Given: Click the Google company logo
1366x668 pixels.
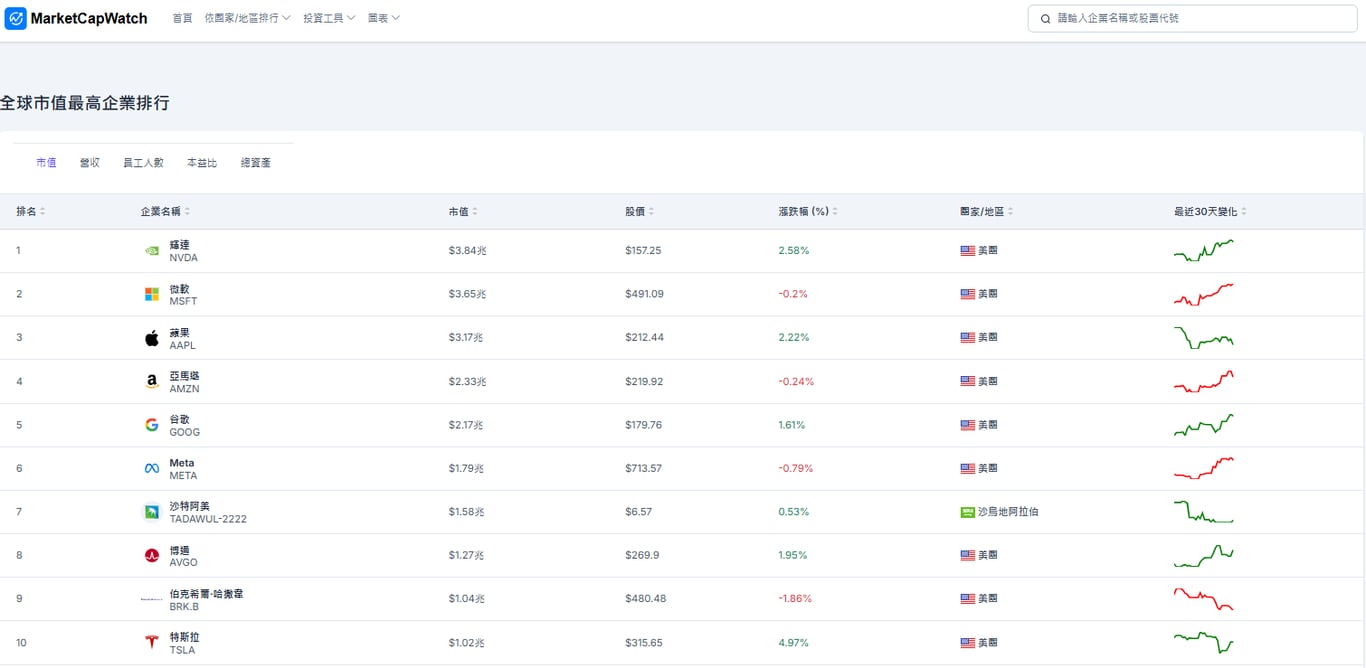Looking at the screenshot, I should click(152, 425).
